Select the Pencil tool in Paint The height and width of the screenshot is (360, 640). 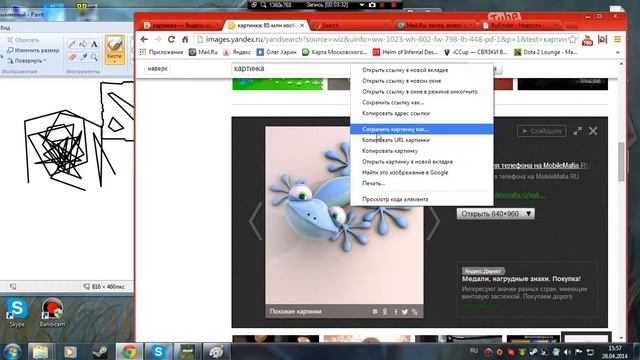coord(72,44)
